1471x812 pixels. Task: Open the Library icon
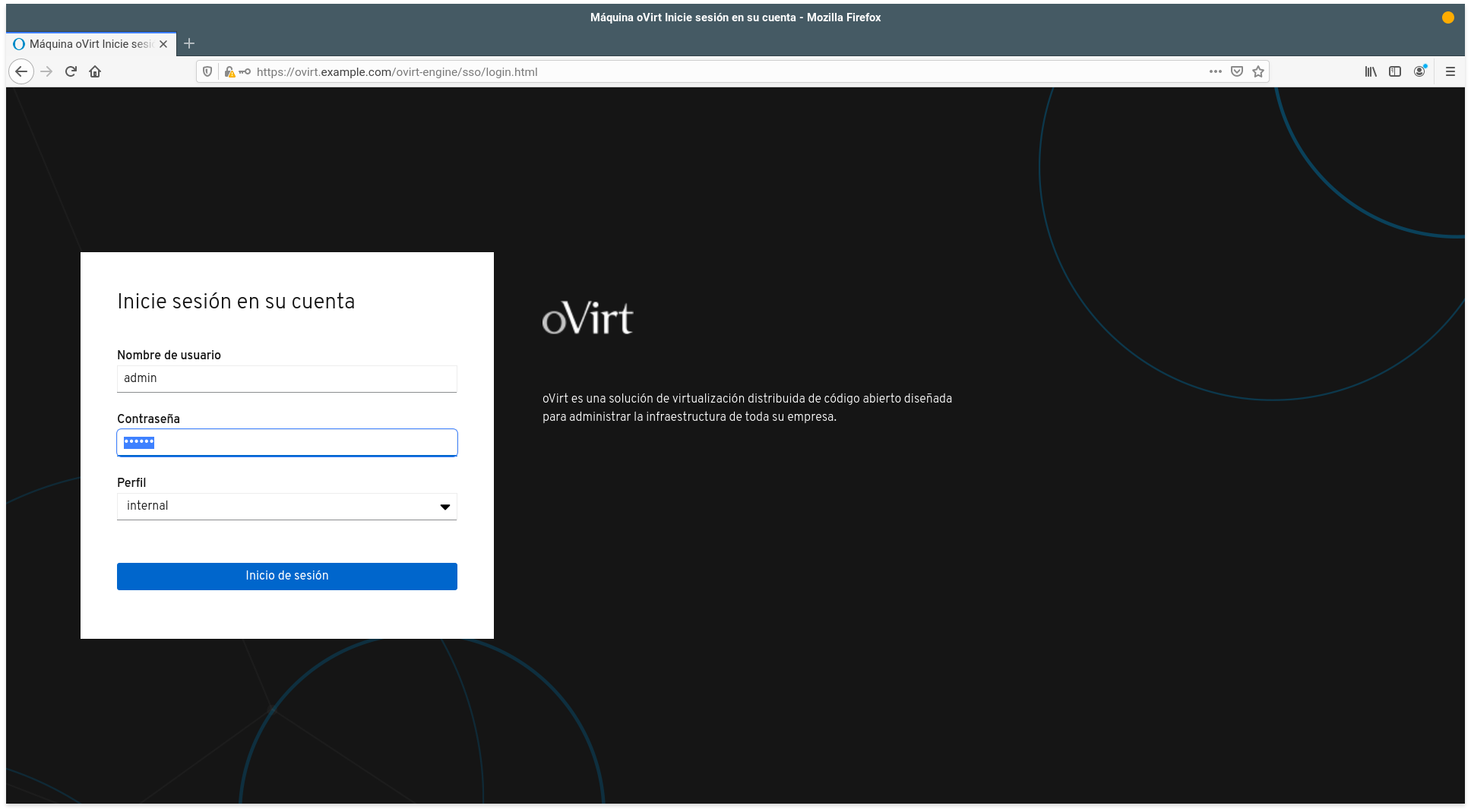point(1370,71)
